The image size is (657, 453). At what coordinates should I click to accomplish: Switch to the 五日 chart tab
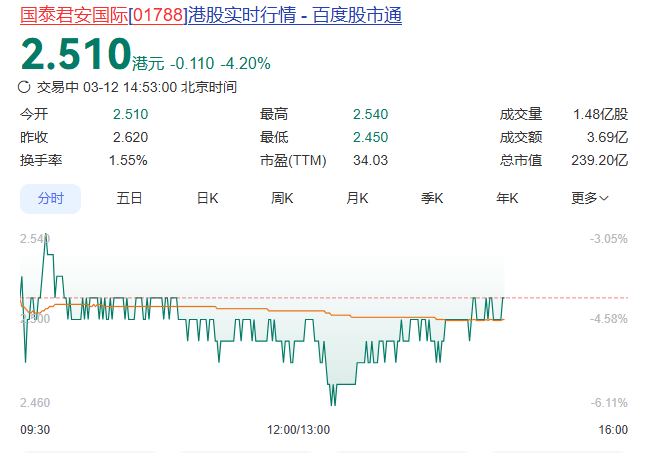[x=129, y=198]
